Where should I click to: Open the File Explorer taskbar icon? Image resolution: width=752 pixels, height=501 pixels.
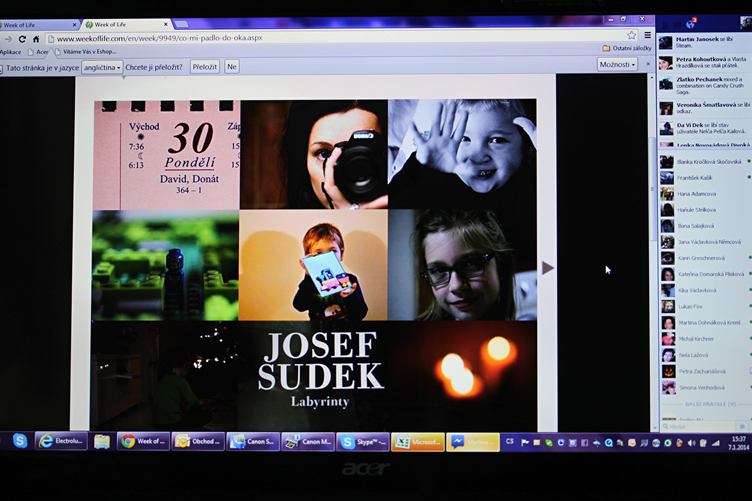click(102, 442)
